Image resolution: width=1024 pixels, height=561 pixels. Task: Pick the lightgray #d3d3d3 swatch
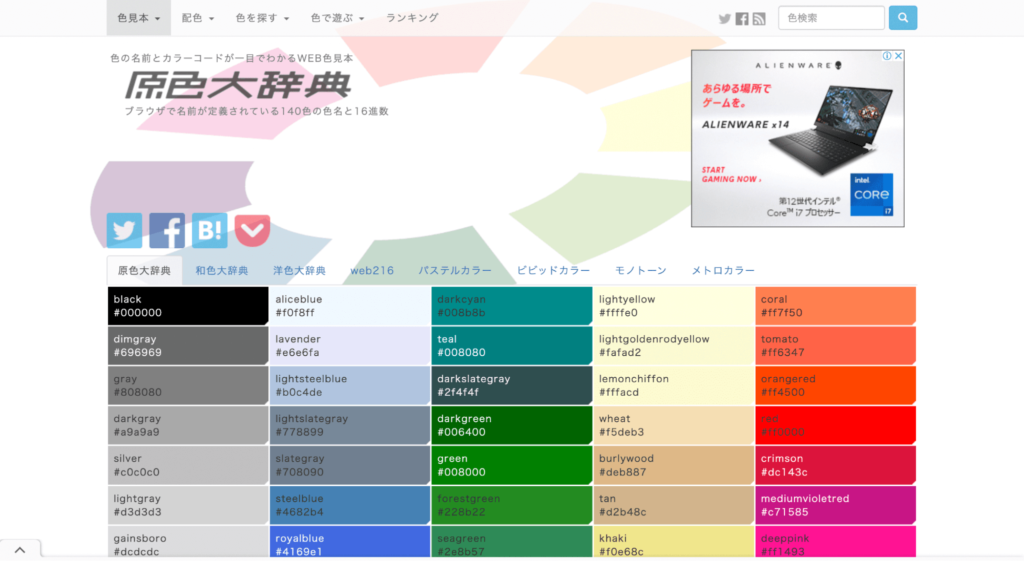click(x=187, y=505)
